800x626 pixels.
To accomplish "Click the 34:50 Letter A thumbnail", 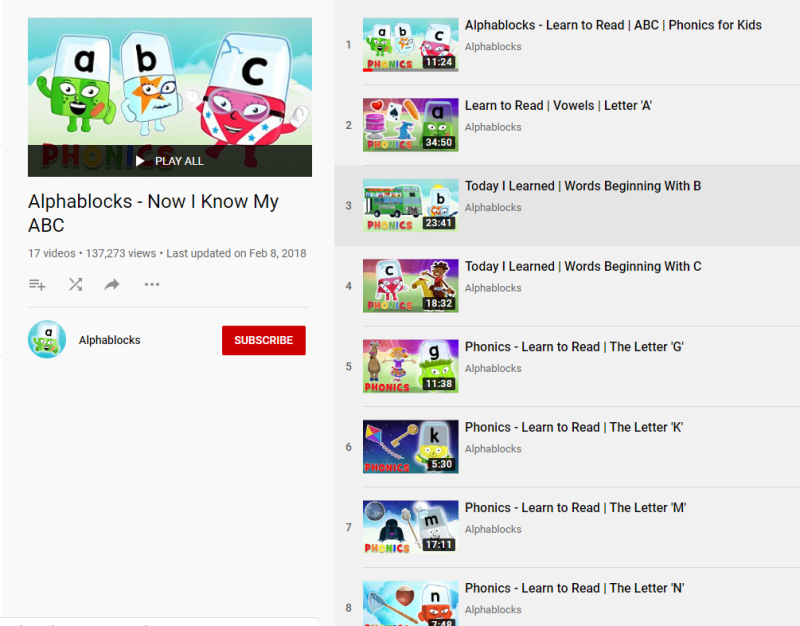I will tap(411, 125).
